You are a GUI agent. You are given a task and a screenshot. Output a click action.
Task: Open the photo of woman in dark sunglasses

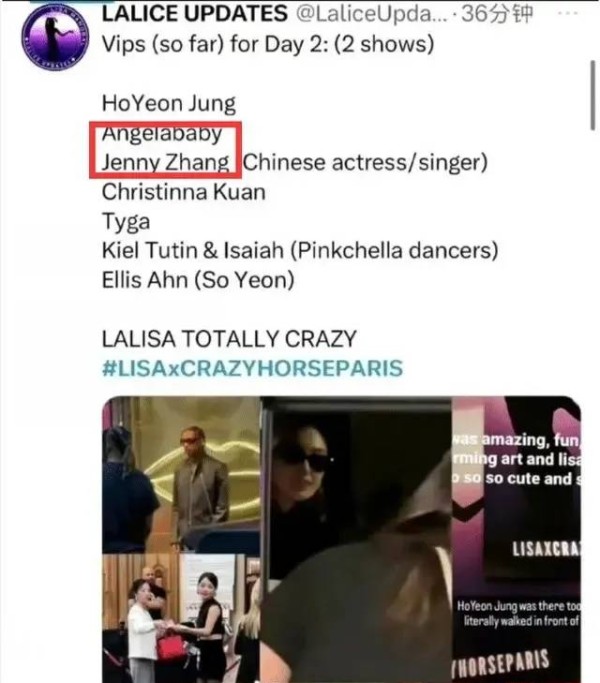click(356, 540)
